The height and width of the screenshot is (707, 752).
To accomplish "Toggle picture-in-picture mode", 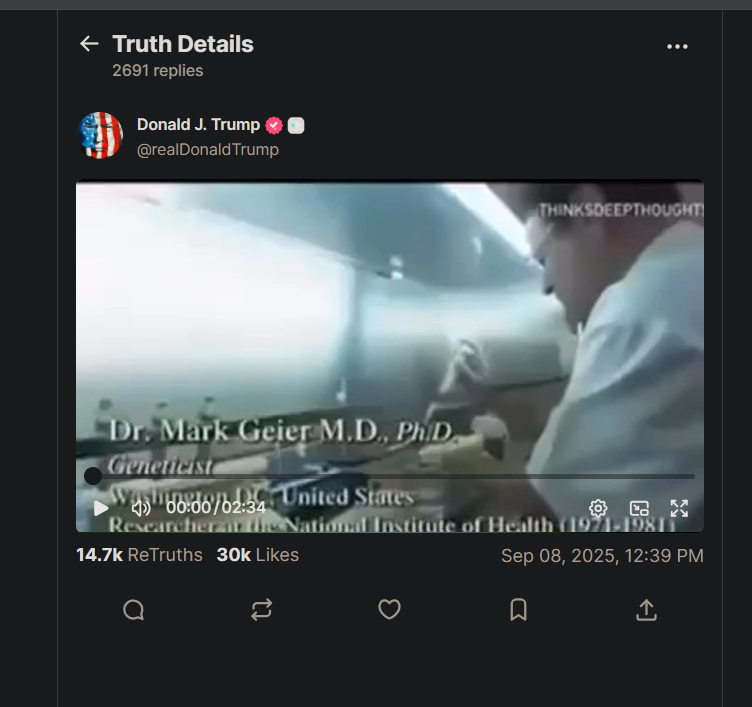I will pyautogui.click(x=639, y=508).
